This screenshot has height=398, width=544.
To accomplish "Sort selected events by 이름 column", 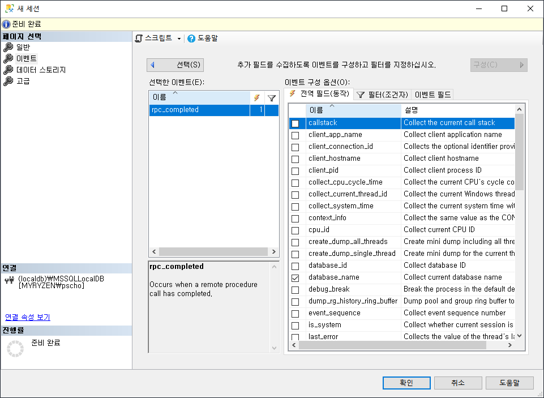I will (199, 98).
